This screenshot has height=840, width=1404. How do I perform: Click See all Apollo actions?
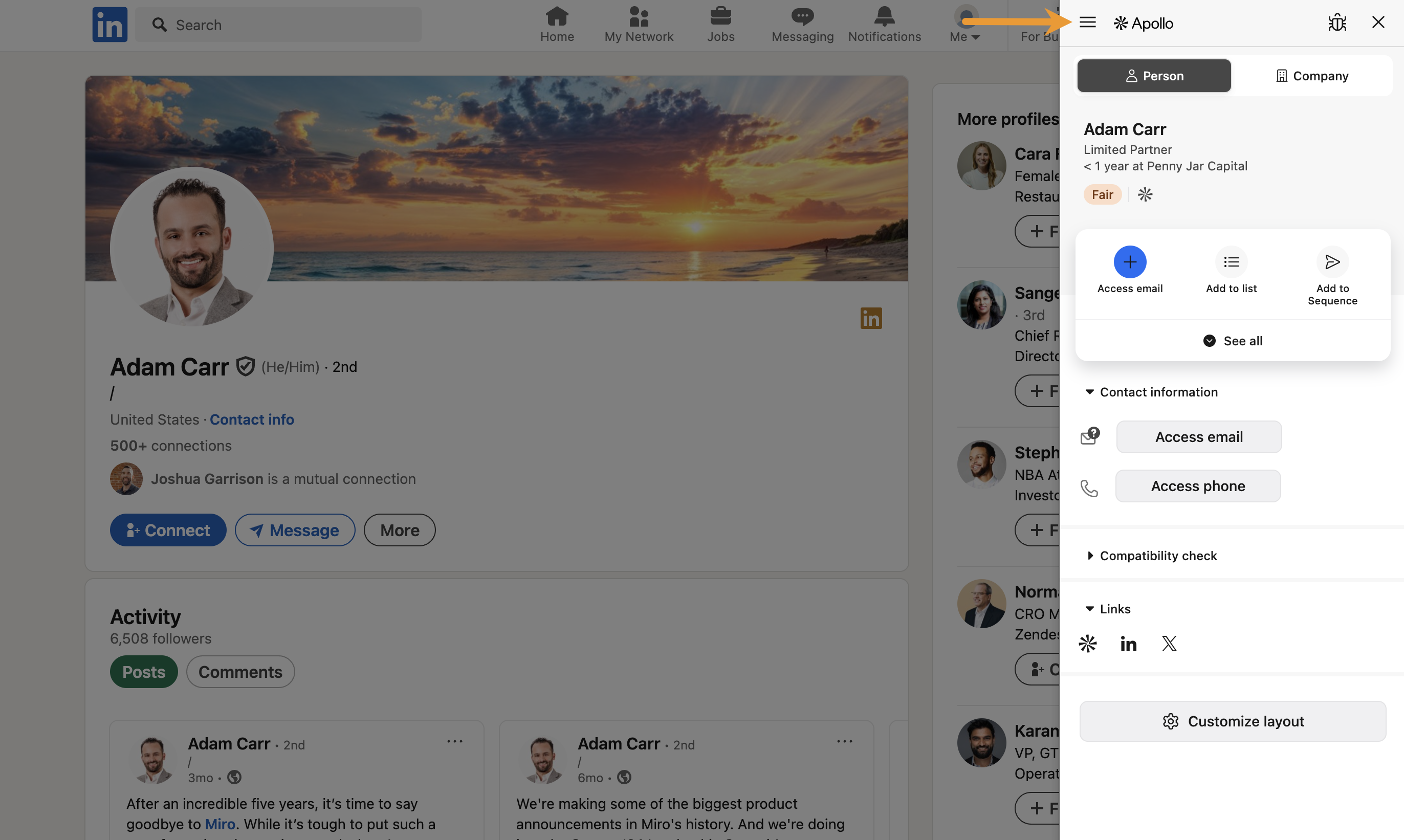click(1233, 340)
